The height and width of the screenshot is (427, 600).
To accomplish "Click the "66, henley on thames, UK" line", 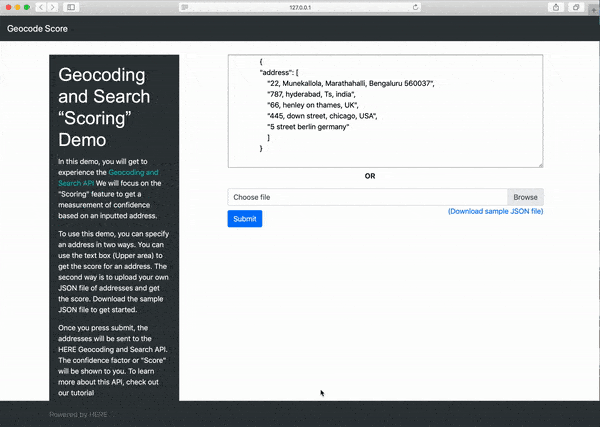I will coord(313,105).
